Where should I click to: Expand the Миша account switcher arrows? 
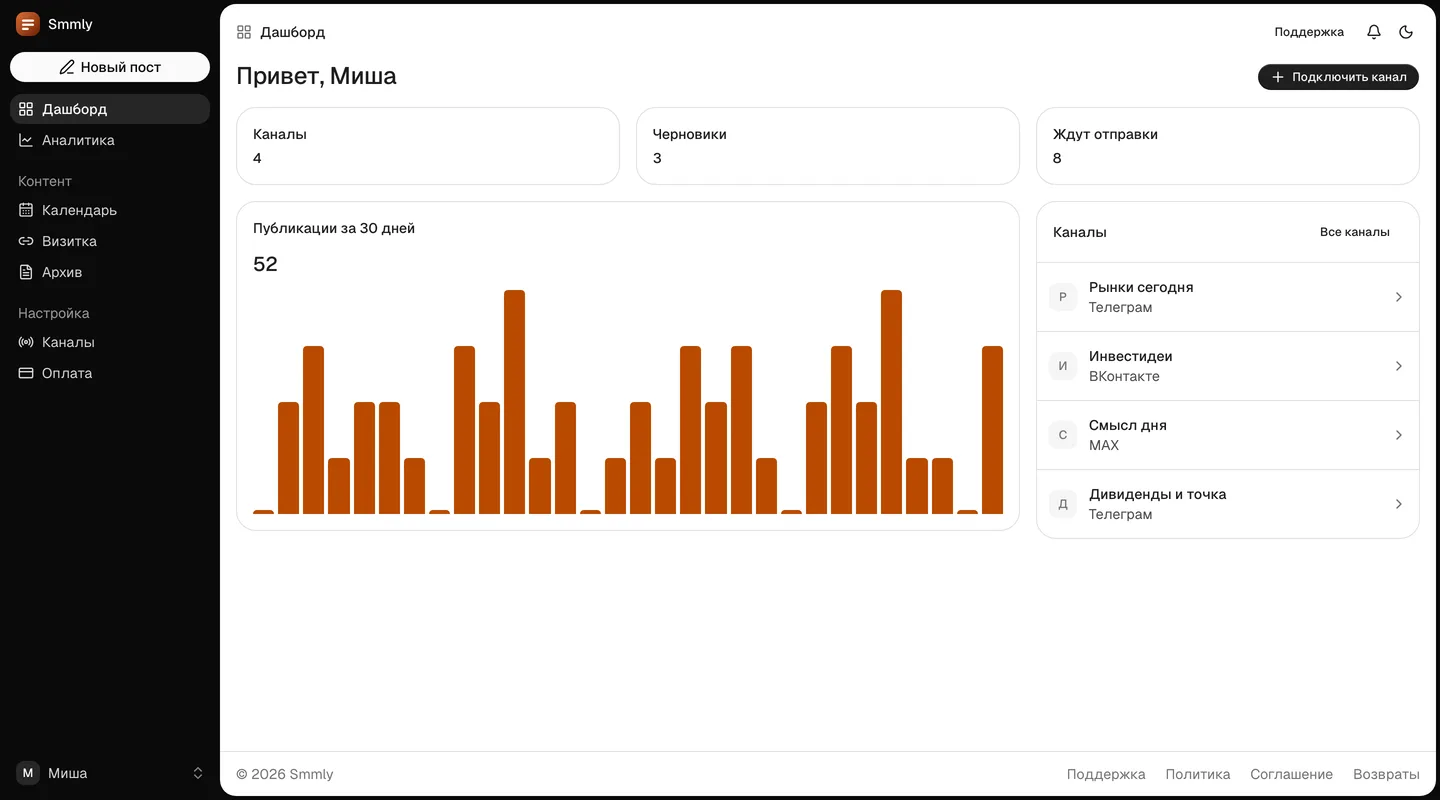(x=198, y=773)
